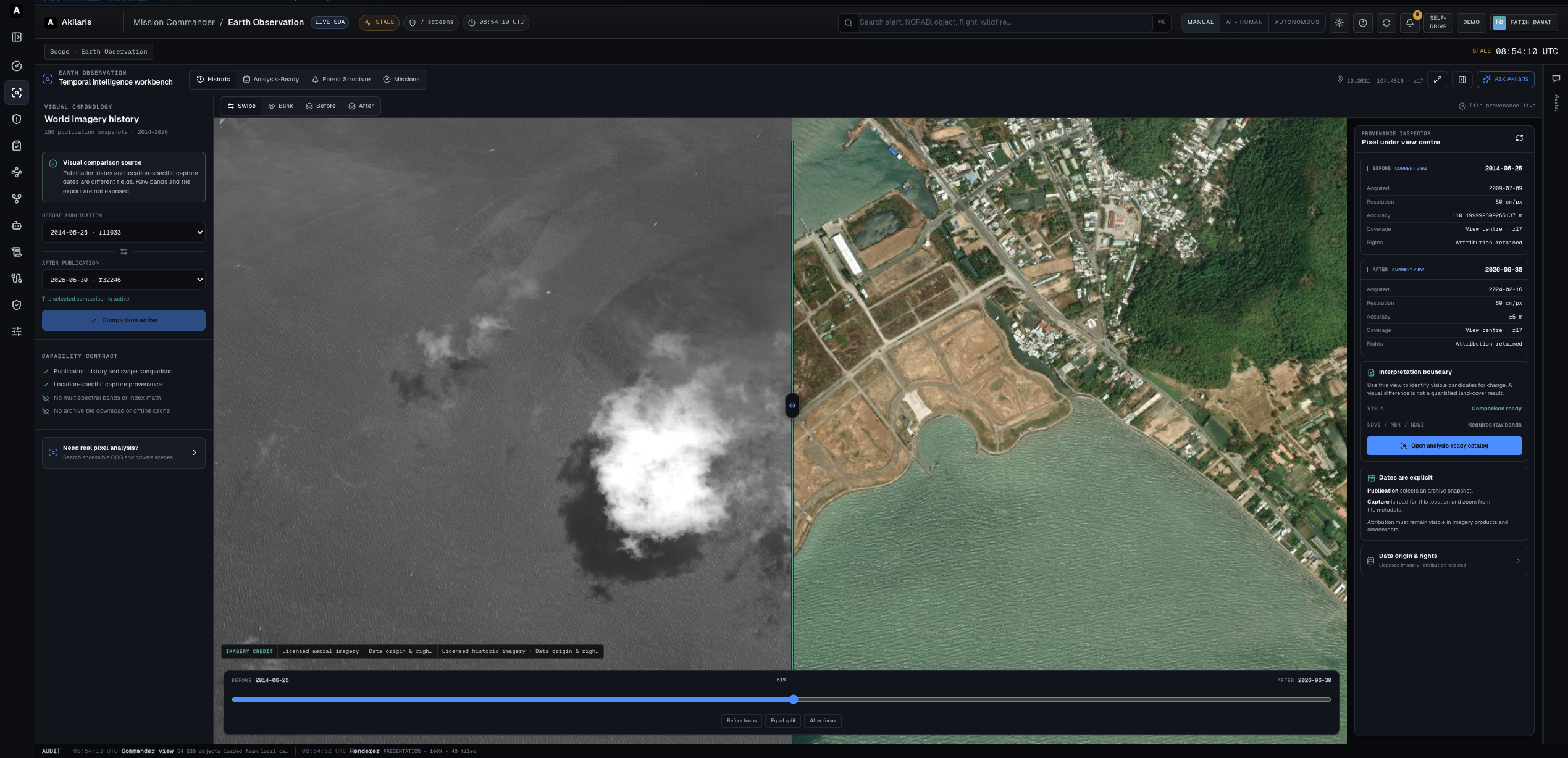Open the scroll log sidebar icon

pos(17,252)
